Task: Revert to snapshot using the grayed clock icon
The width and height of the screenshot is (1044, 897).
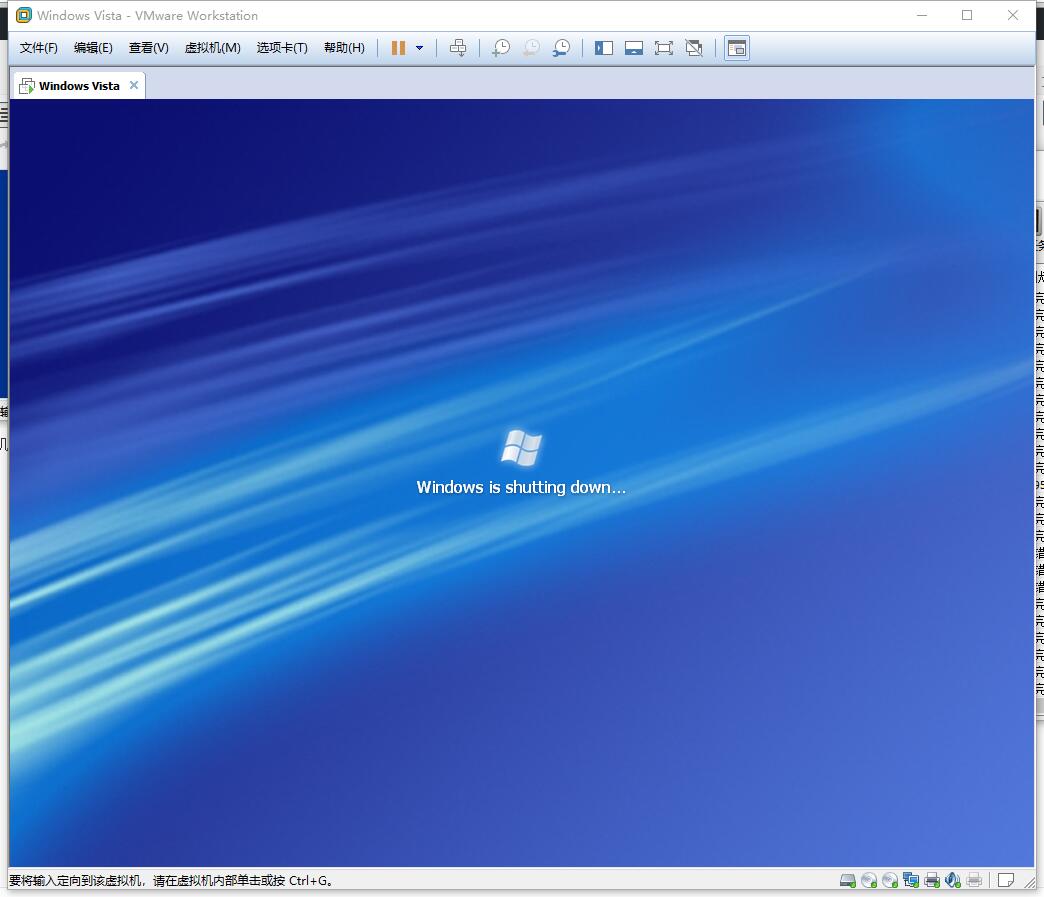Action: click(x=531, y=48)
